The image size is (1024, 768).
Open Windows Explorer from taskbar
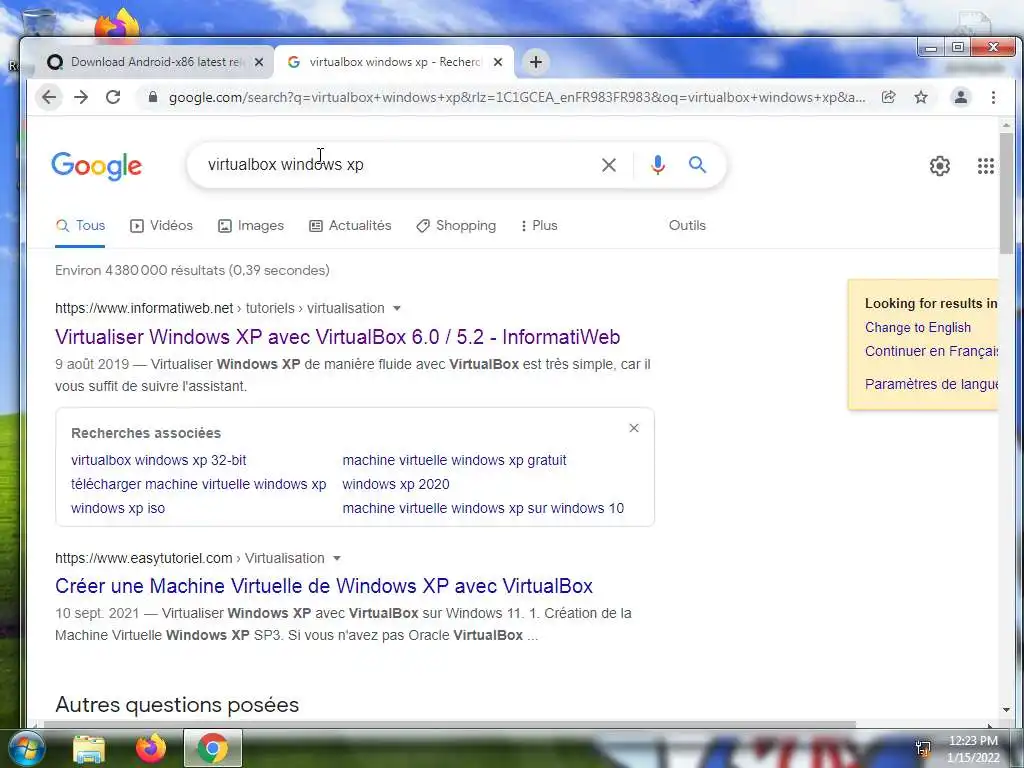[x=88, y=748]
